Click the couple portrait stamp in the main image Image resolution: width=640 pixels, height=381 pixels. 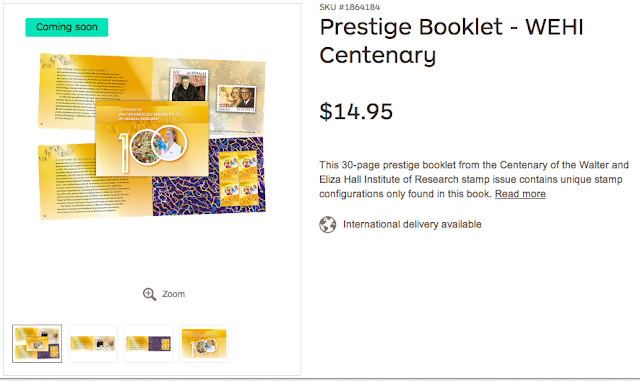237,99
